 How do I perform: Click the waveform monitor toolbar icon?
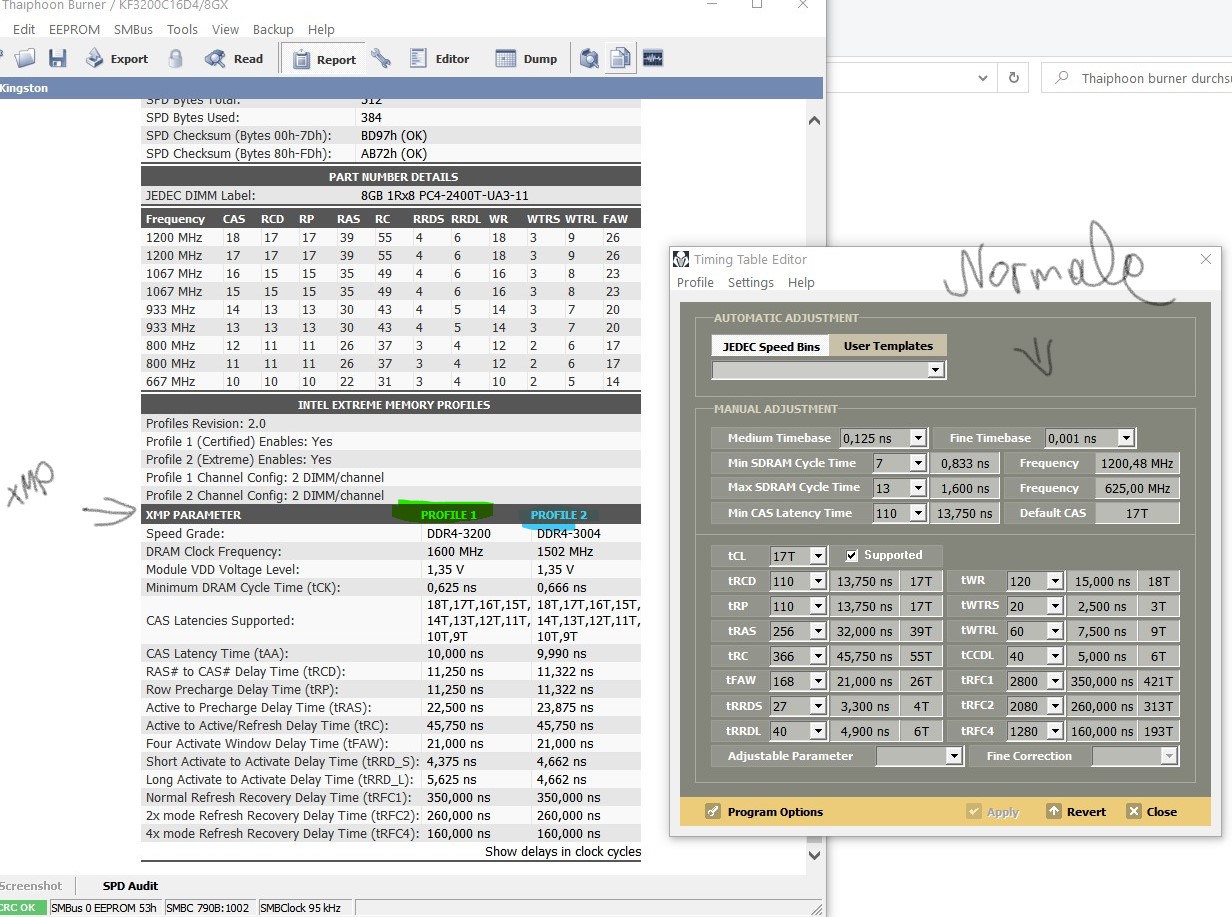[653, 59]
